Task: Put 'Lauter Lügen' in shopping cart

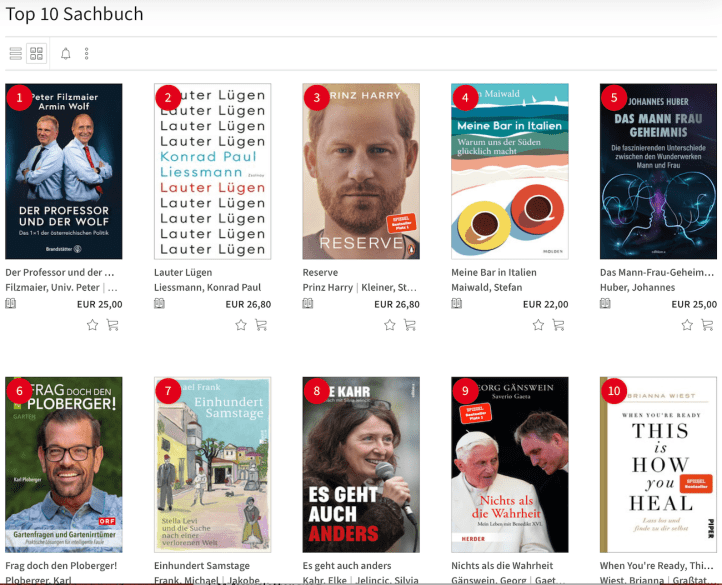Action: pyautogui.click(x=261, y=325)
